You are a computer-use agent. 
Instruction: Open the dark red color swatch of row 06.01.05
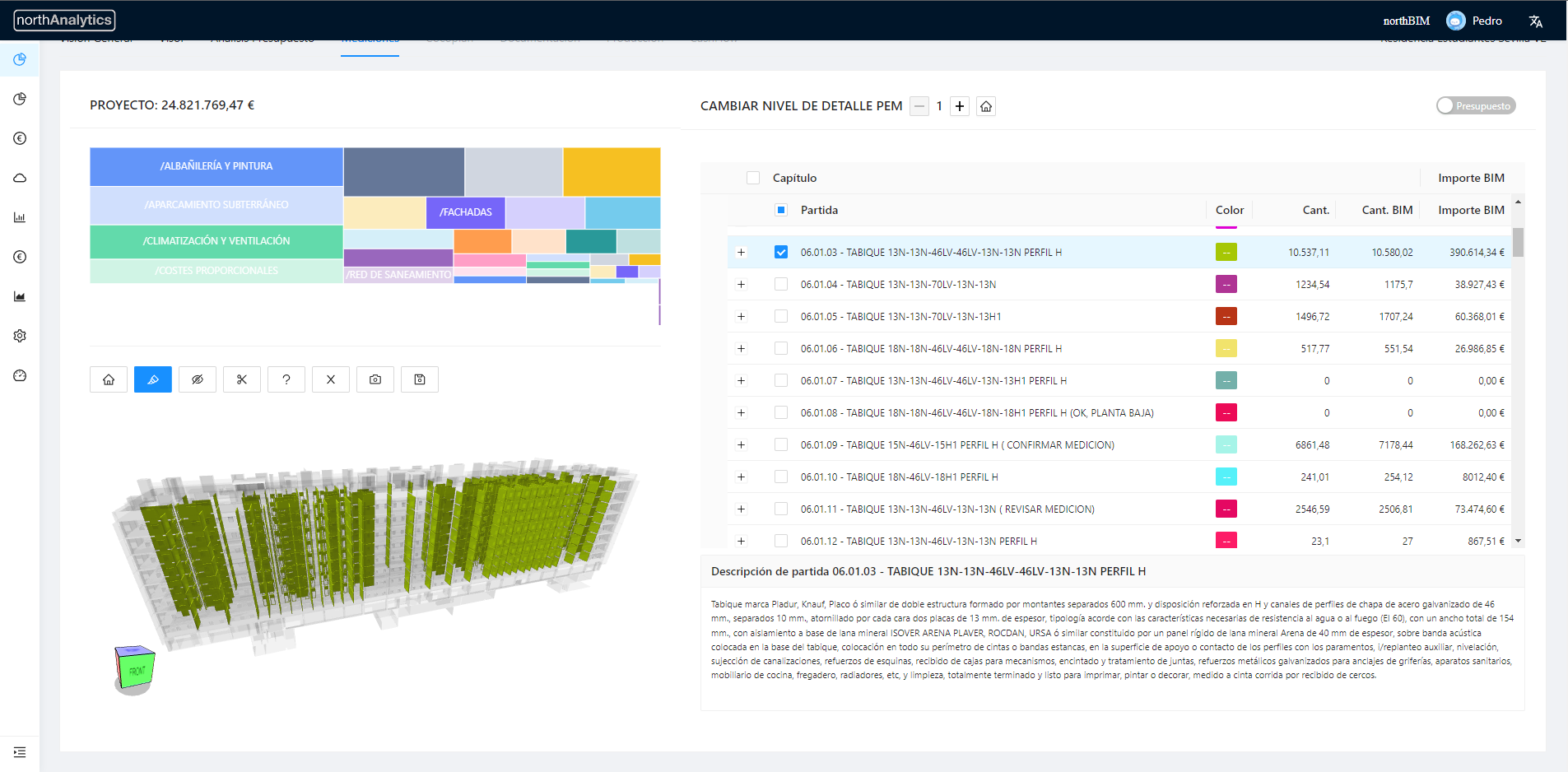(1226, 316)
